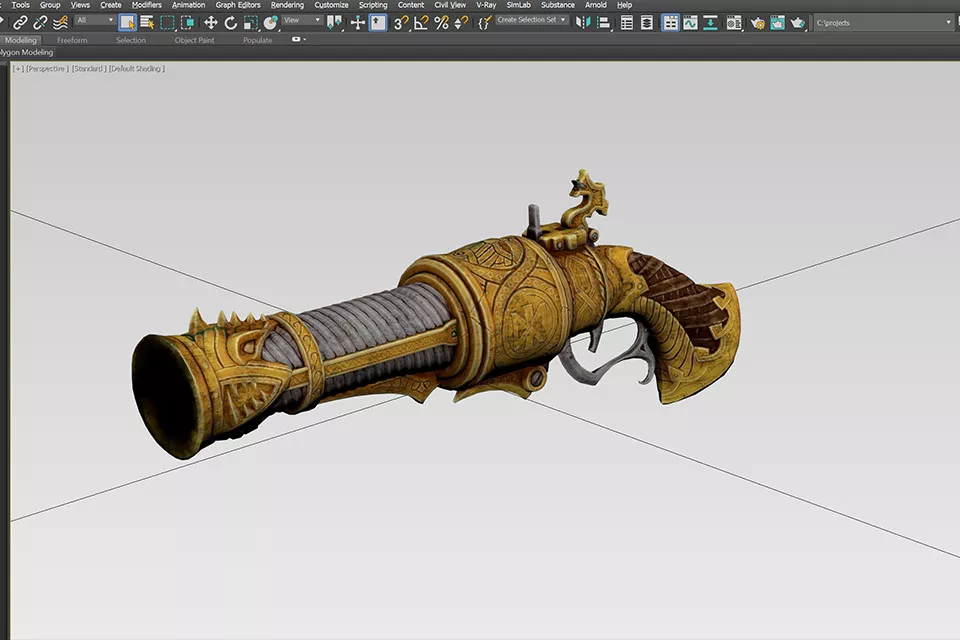
Task: Open the Views menu
Action: [80, 5]
